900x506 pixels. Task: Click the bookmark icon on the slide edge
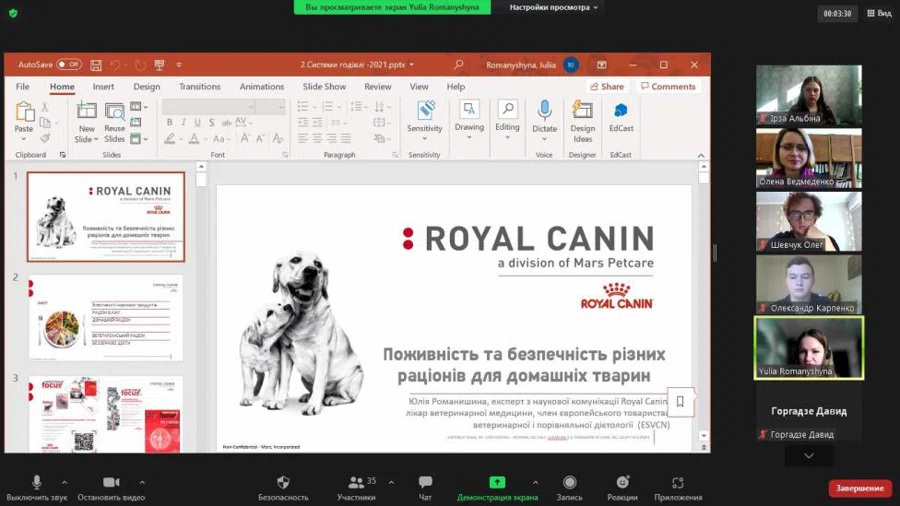[680, 401]
